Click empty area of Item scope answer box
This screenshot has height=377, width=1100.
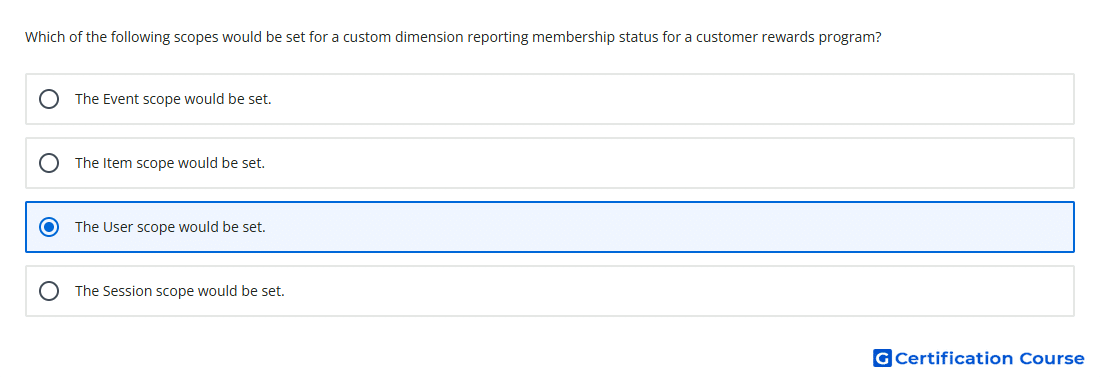click(x=666, y=163)
